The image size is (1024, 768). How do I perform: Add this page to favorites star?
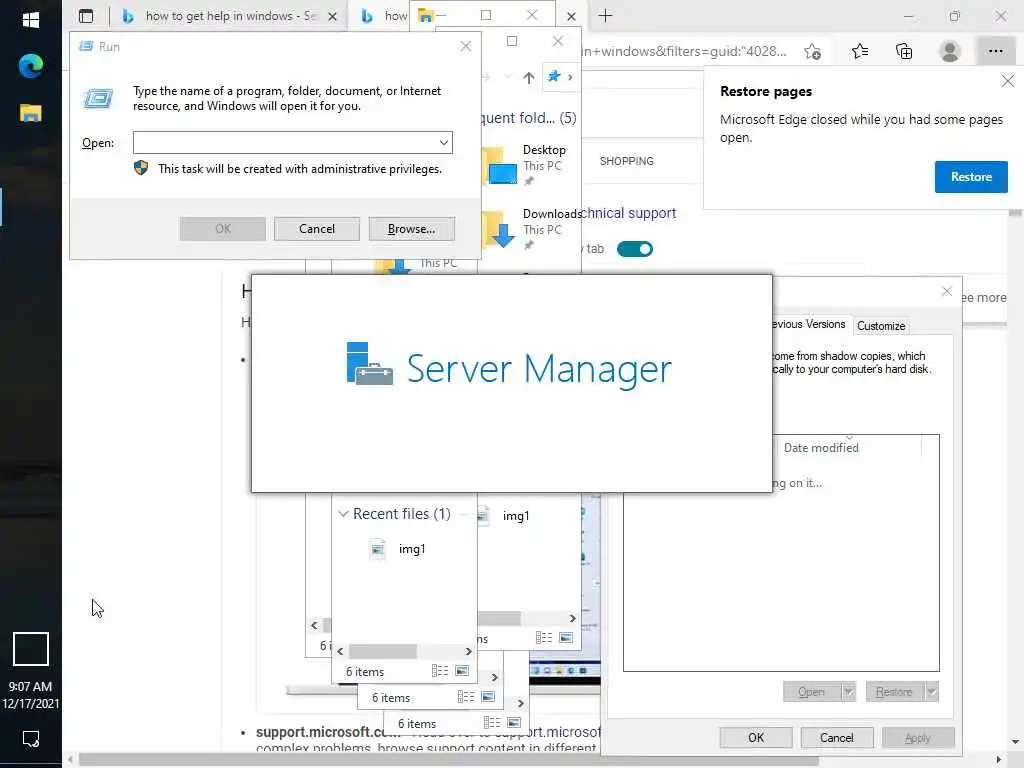[x=812, y=51]
